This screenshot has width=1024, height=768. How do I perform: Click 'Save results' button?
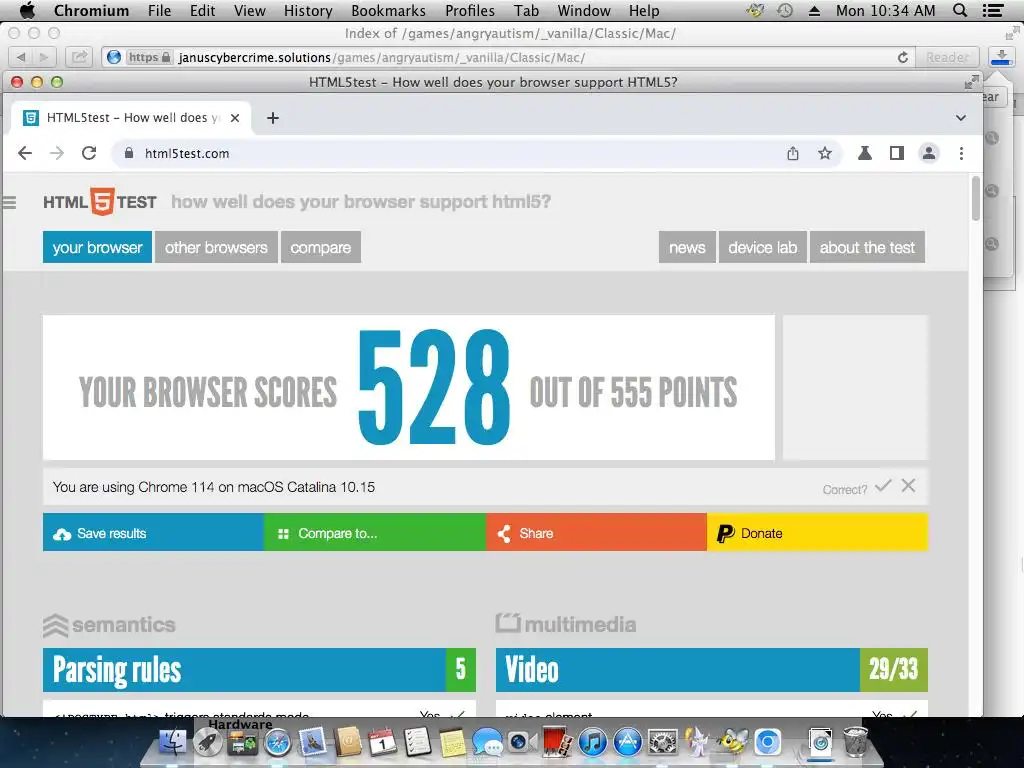click(153, 532)
